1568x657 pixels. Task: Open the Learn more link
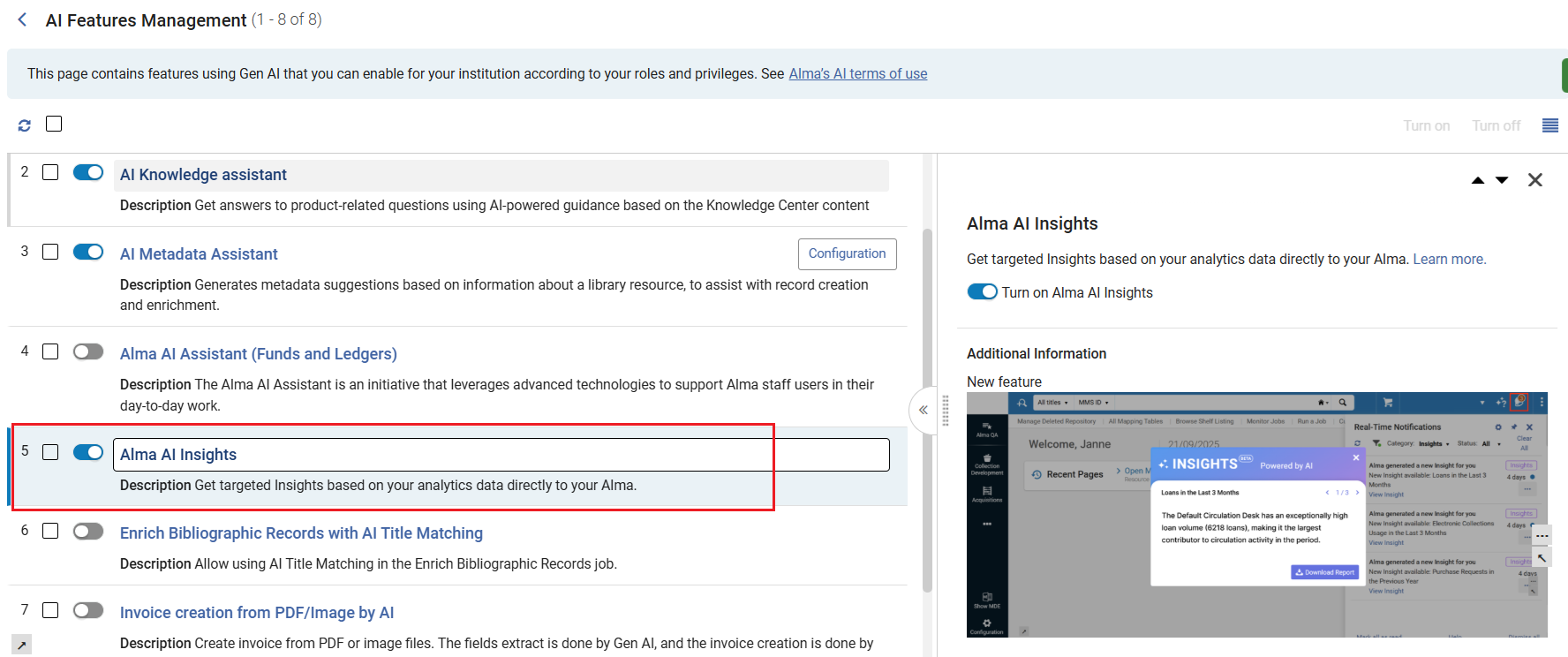point(1450,259)
